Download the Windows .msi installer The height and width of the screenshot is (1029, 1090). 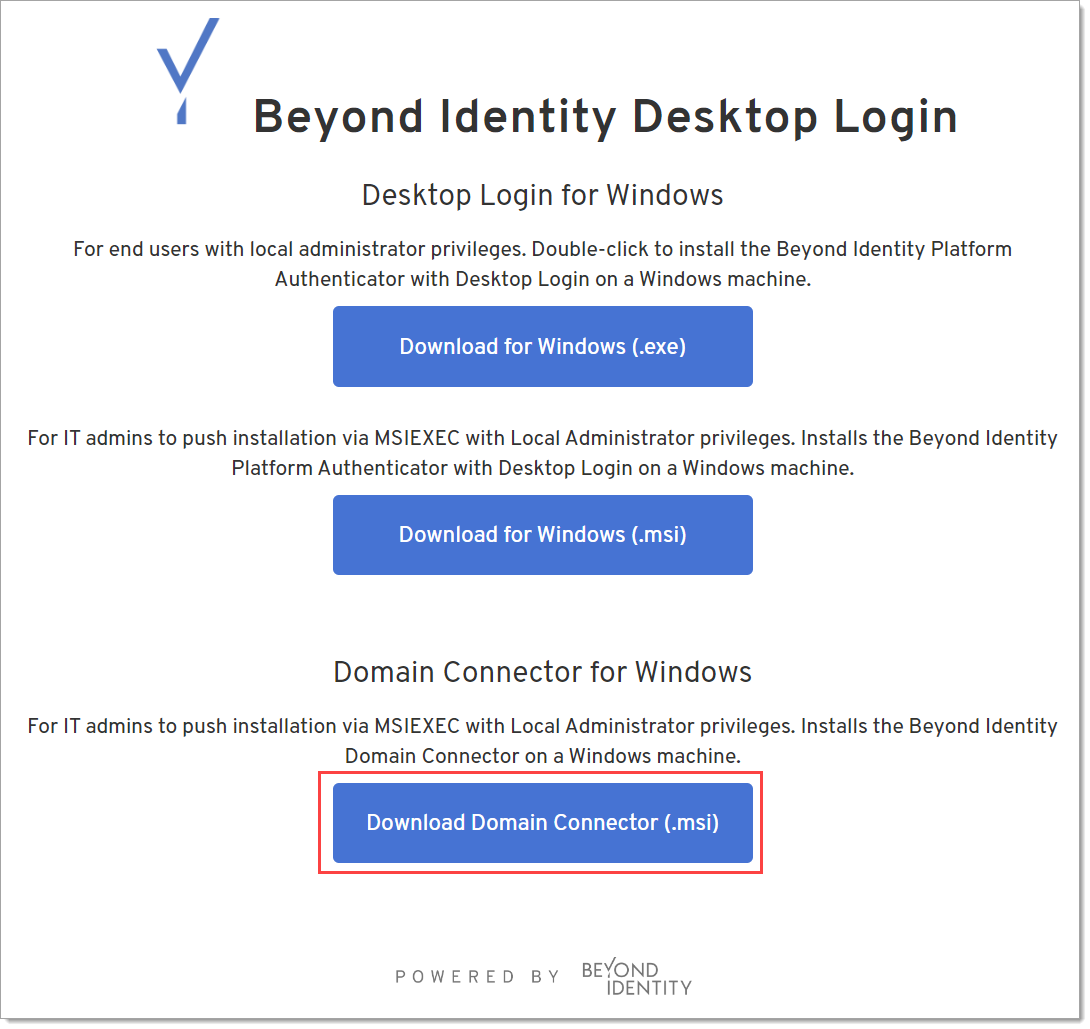(x=542, y=535)
